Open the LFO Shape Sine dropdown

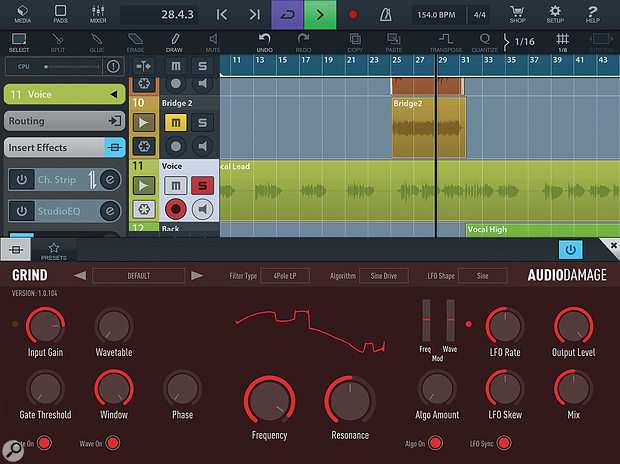pos(482,276)
